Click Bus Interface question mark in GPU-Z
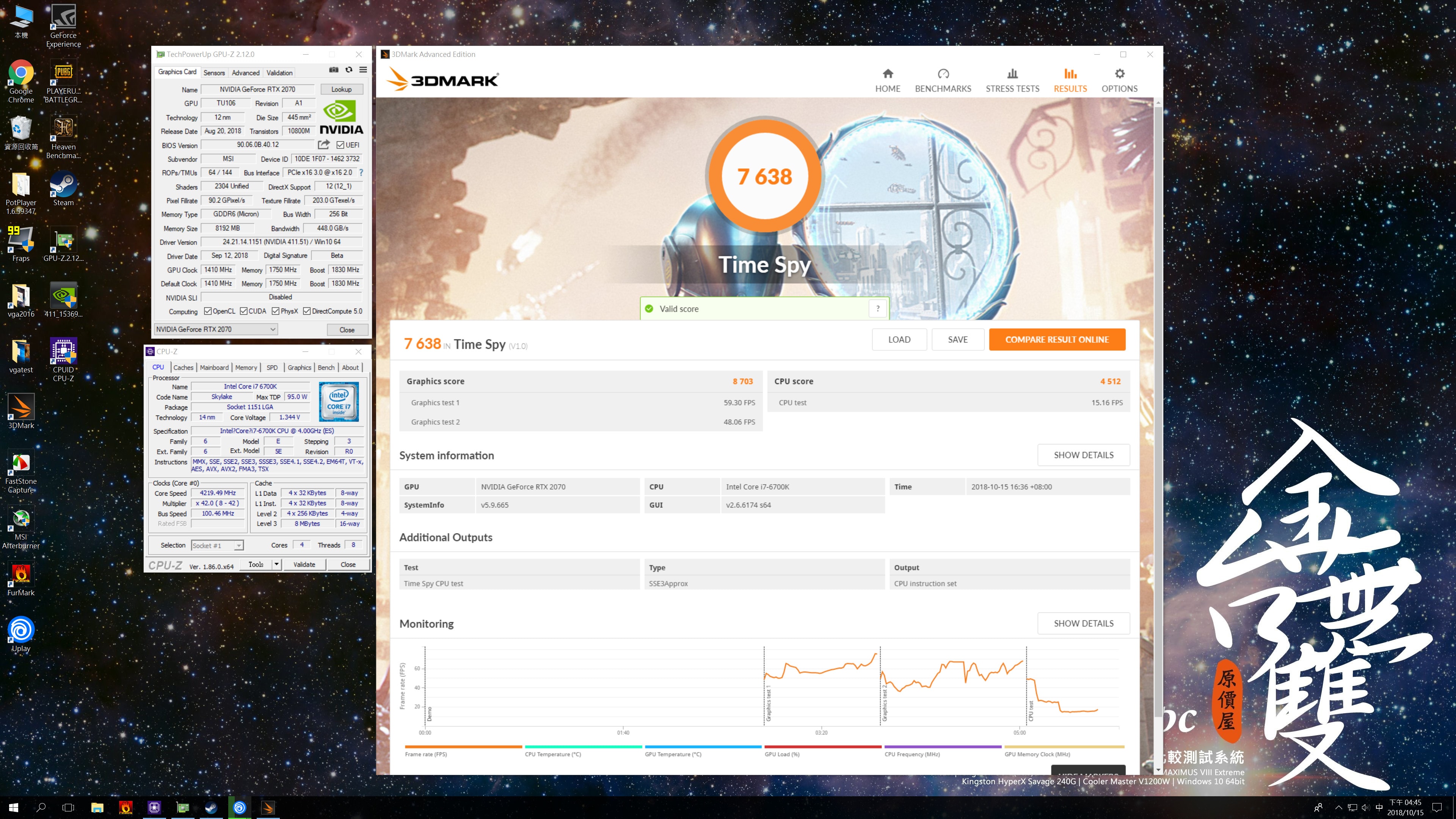This screenshot has height=819, width=1456. tap(361, 173)
